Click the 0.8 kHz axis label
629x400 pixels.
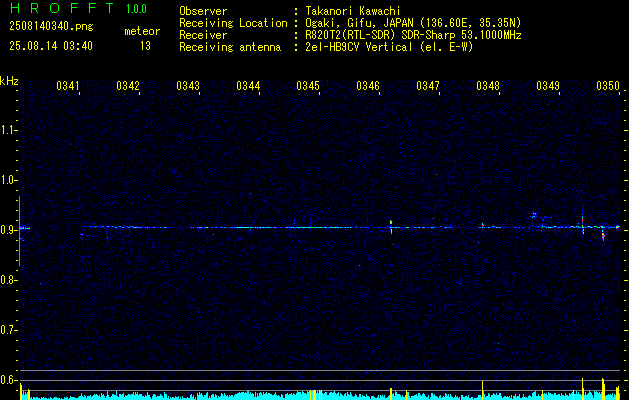pyautogui.click(x=8, y=280)
